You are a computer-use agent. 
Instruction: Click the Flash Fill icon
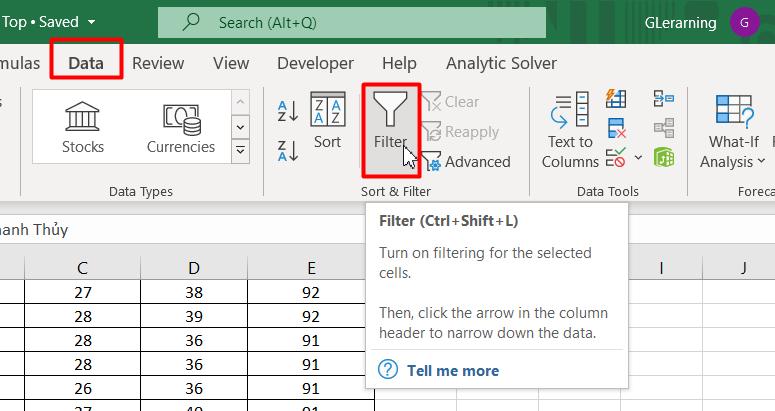click(x=616, y=98)
